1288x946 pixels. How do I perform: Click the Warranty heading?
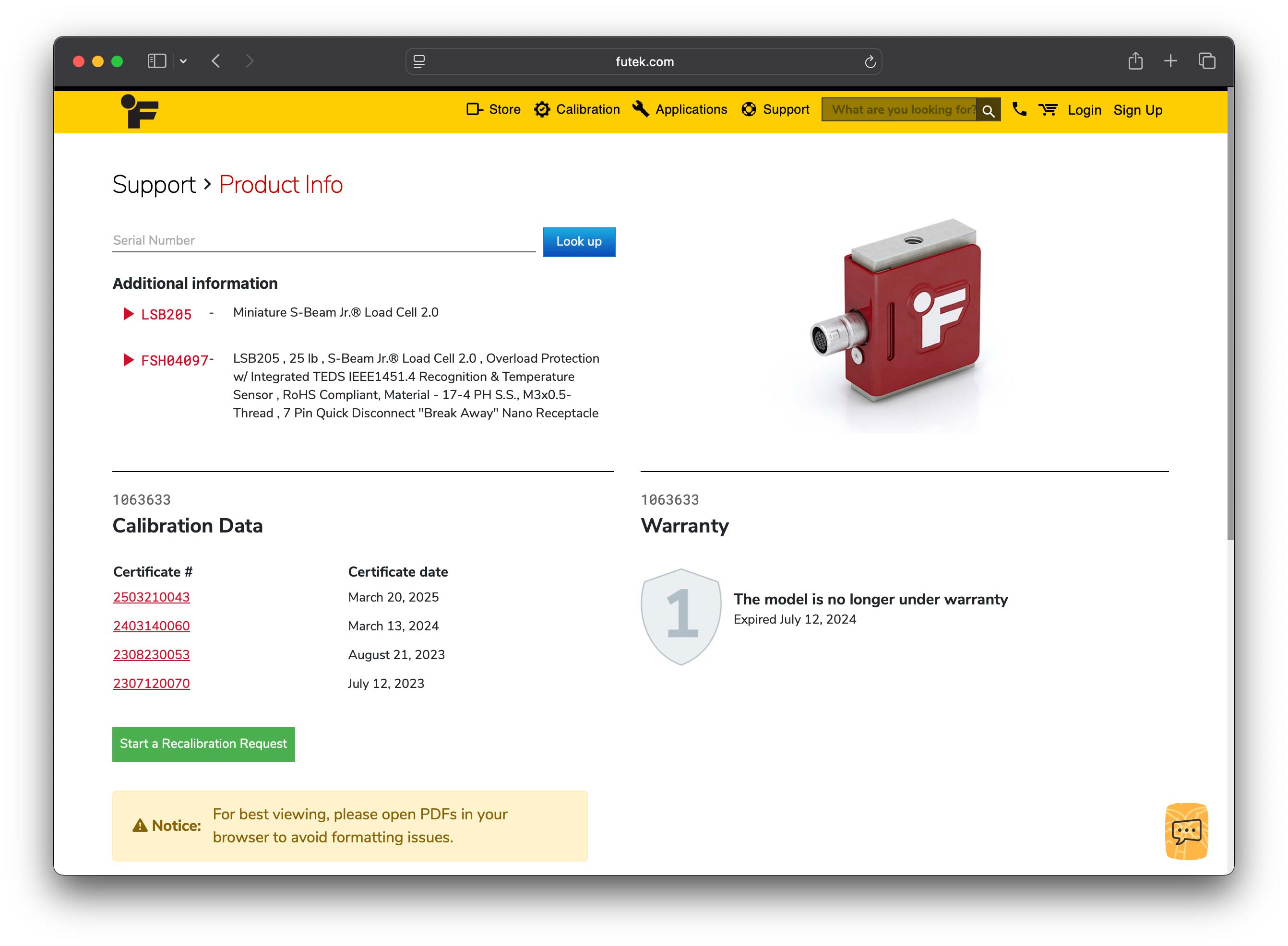(684, 525)
